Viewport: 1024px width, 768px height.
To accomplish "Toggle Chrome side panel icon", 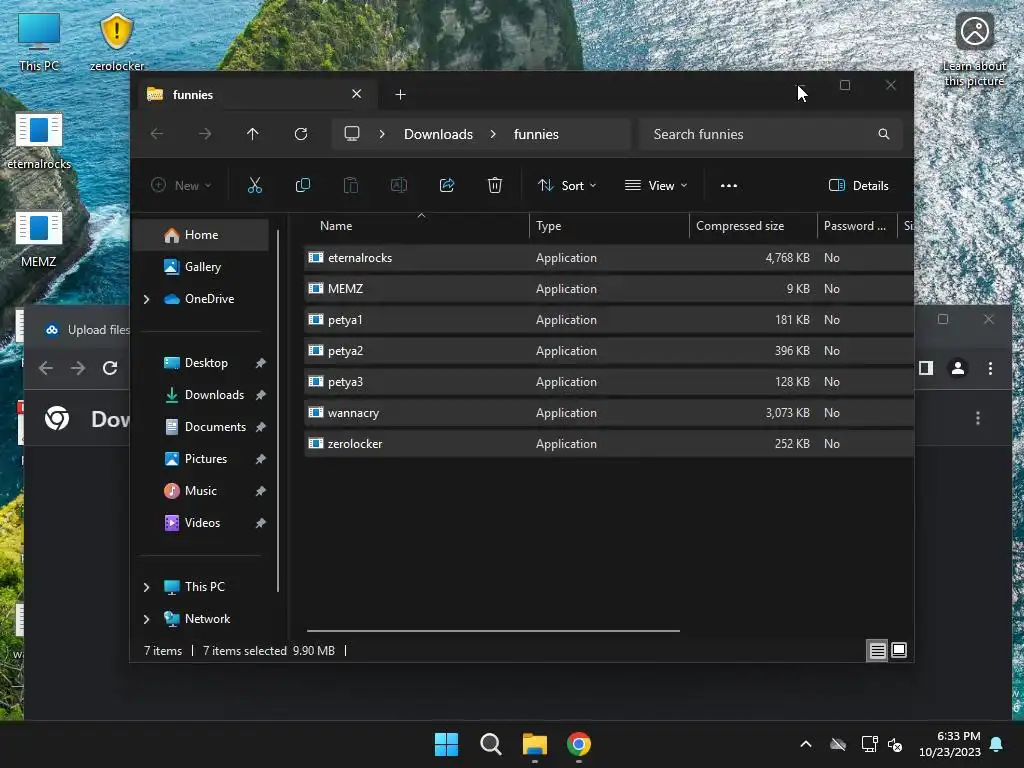I will tap(925, 368).
